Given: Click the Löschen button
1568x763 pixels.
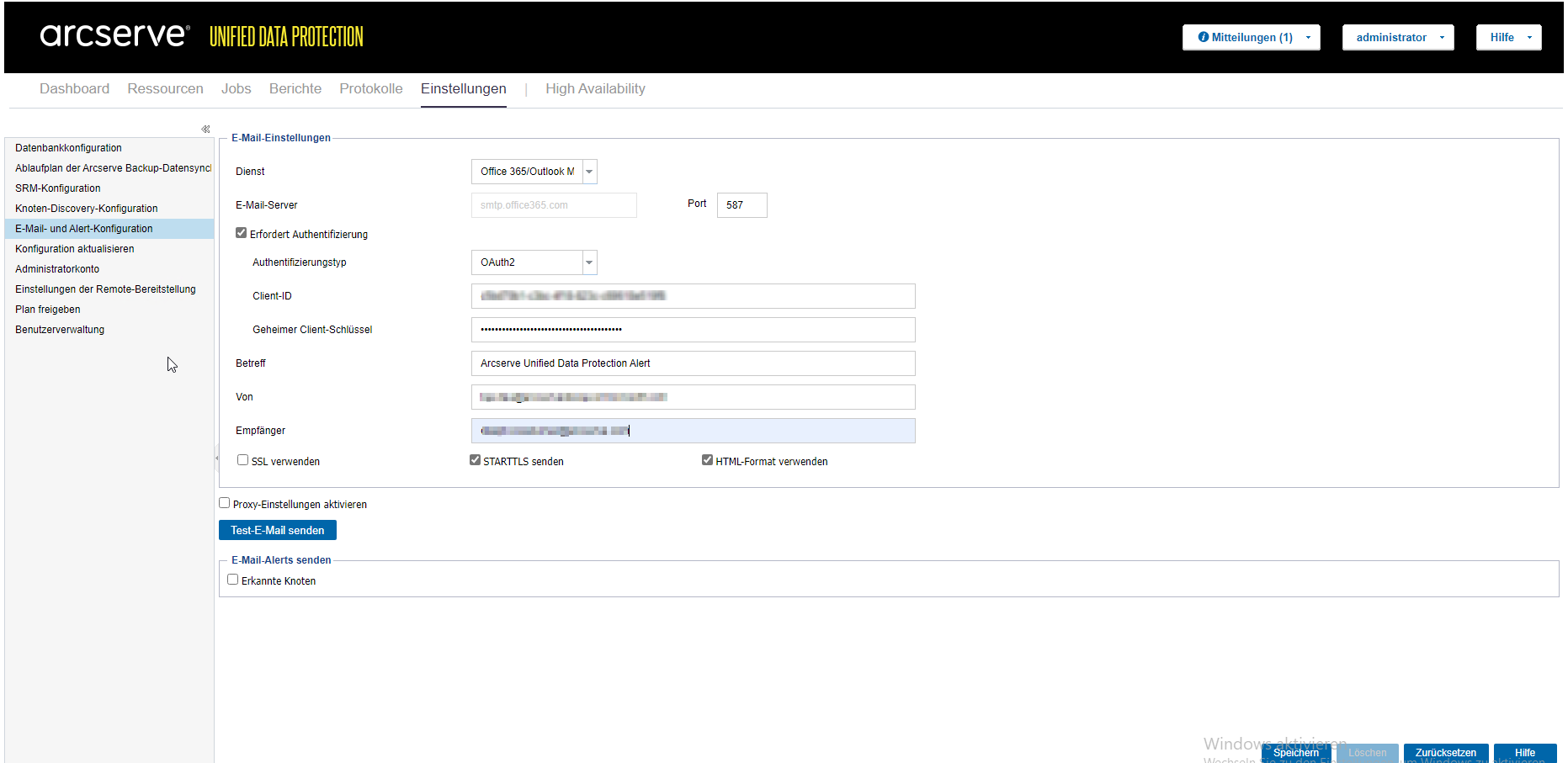Looking at the screenshot, I should tap(1368, 753).
